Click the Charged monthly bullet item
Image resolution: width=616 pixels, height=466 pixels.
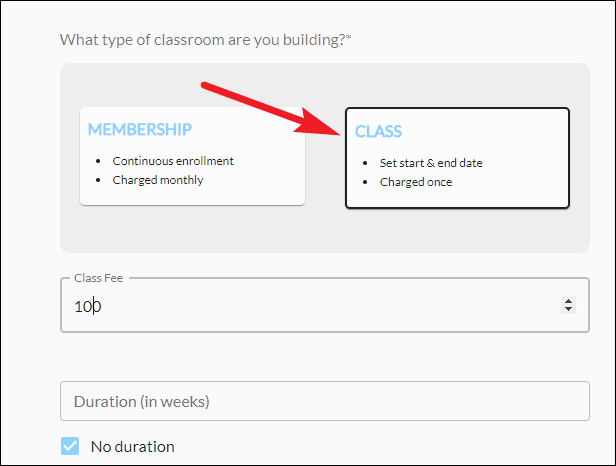[158, 180]
